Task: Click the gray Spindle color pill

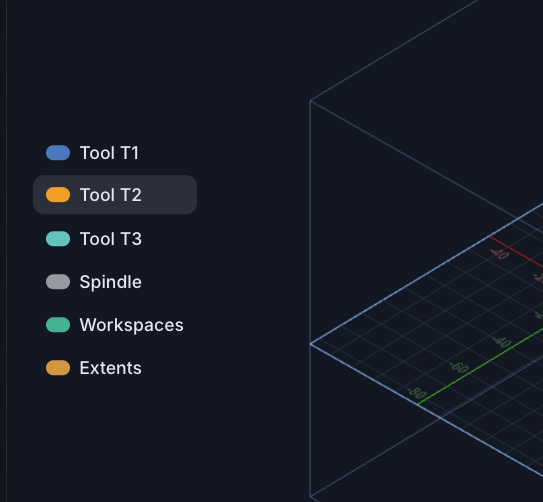Action: [x=58, y=282]
